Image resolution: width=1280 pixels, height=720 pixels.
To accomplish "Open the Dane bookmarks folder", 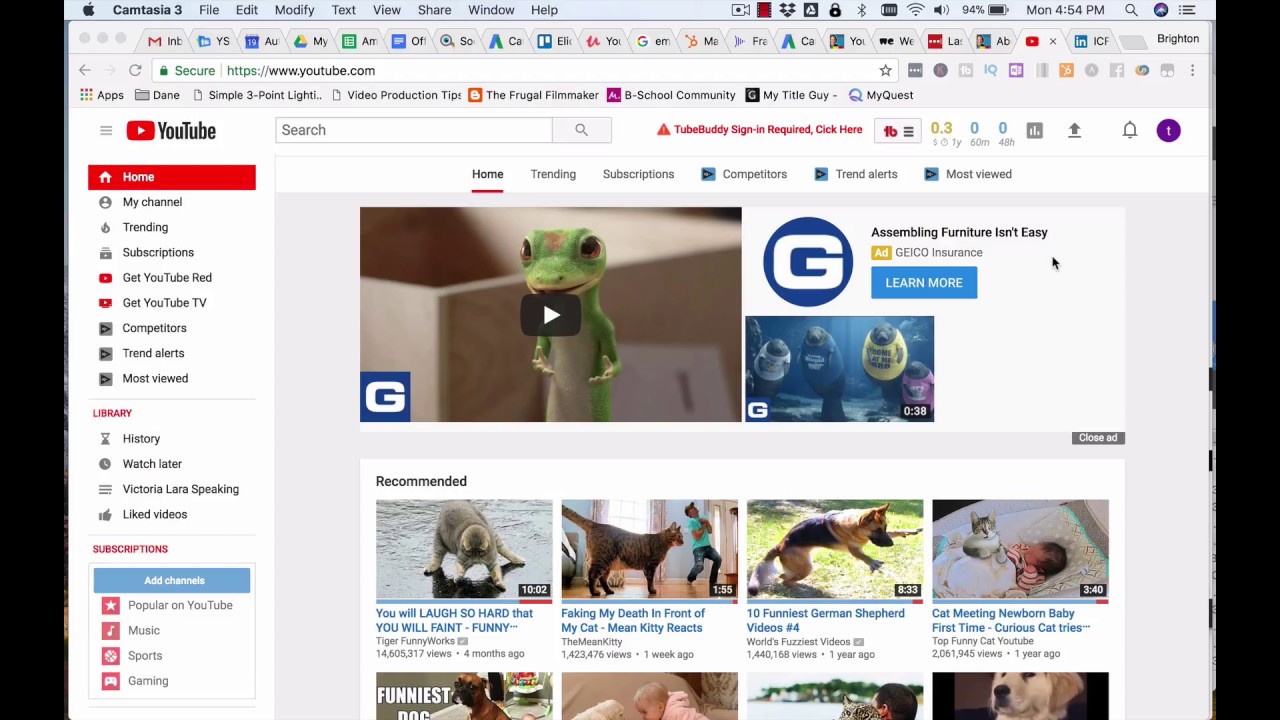I will [158, 95].
